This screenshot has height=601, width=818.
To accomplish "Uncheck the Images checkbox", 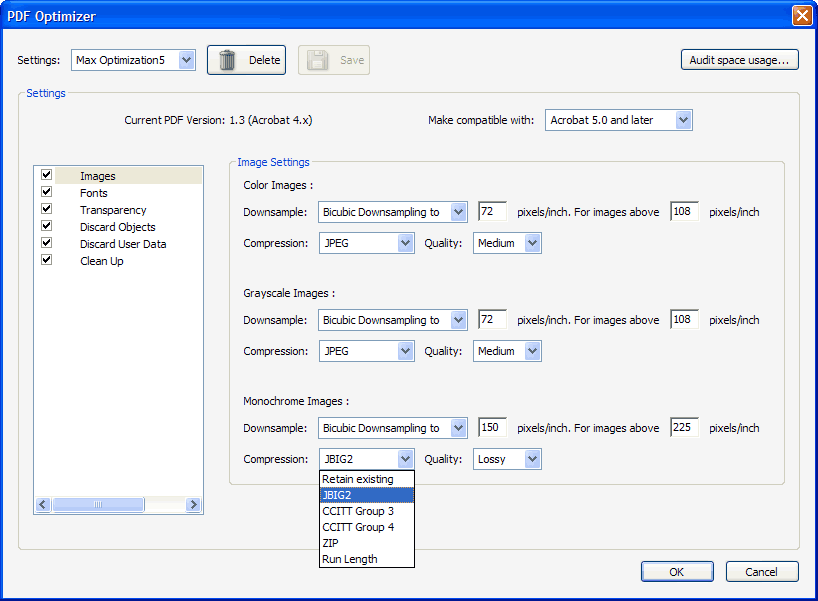I will click(46, 175).
